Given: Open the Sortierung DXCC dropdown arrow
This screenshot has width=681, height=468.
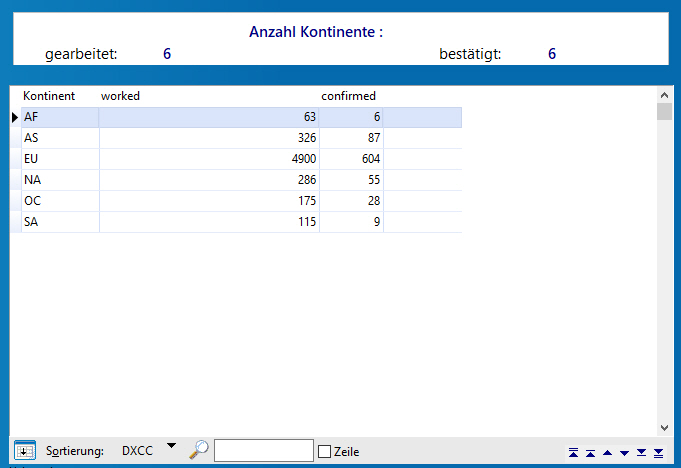Looking at the screenshot, I should click(x=170, y=446).
